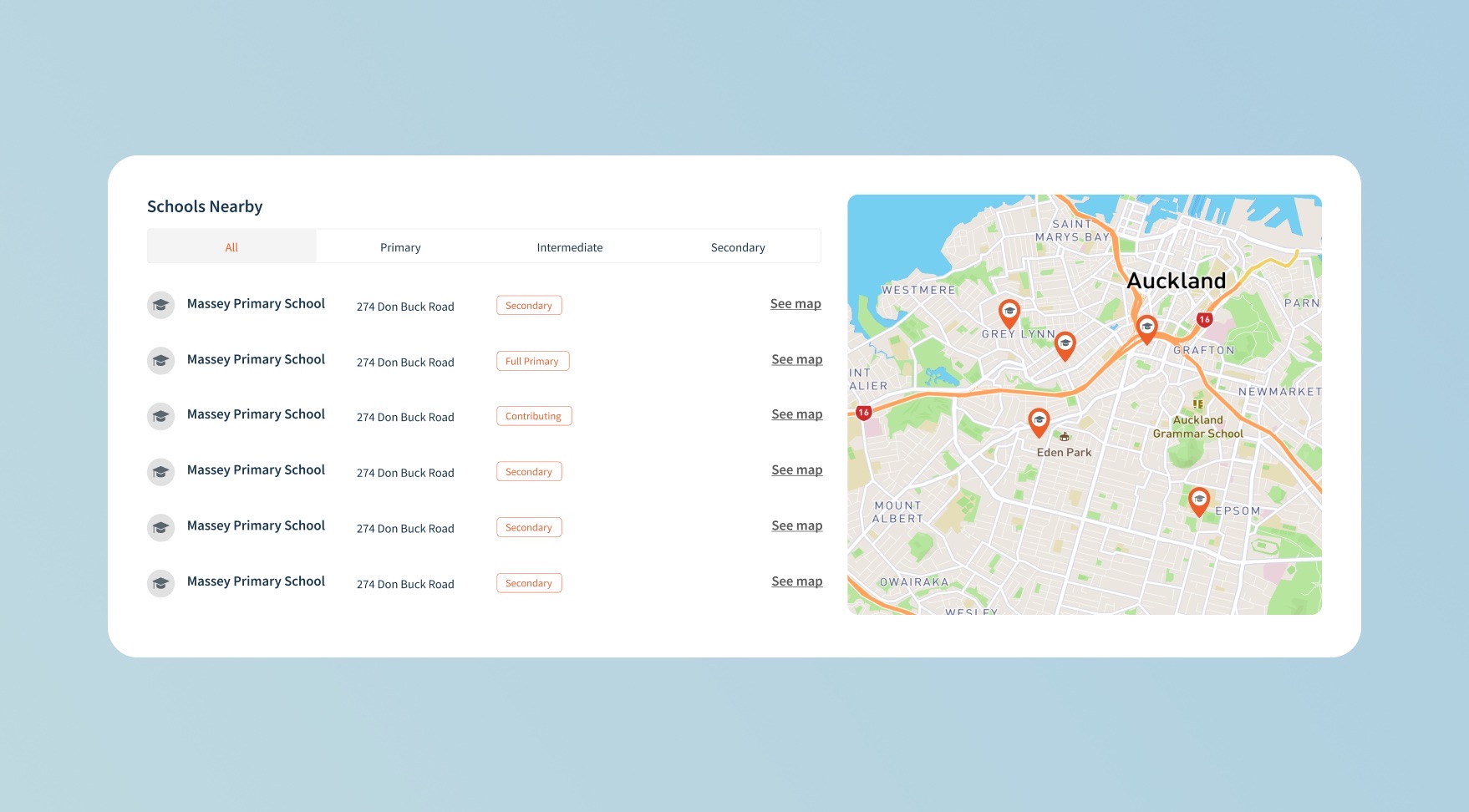Click the Newmarket map label
This screenshot has width=1469, height=812.
click(1280, 392)
